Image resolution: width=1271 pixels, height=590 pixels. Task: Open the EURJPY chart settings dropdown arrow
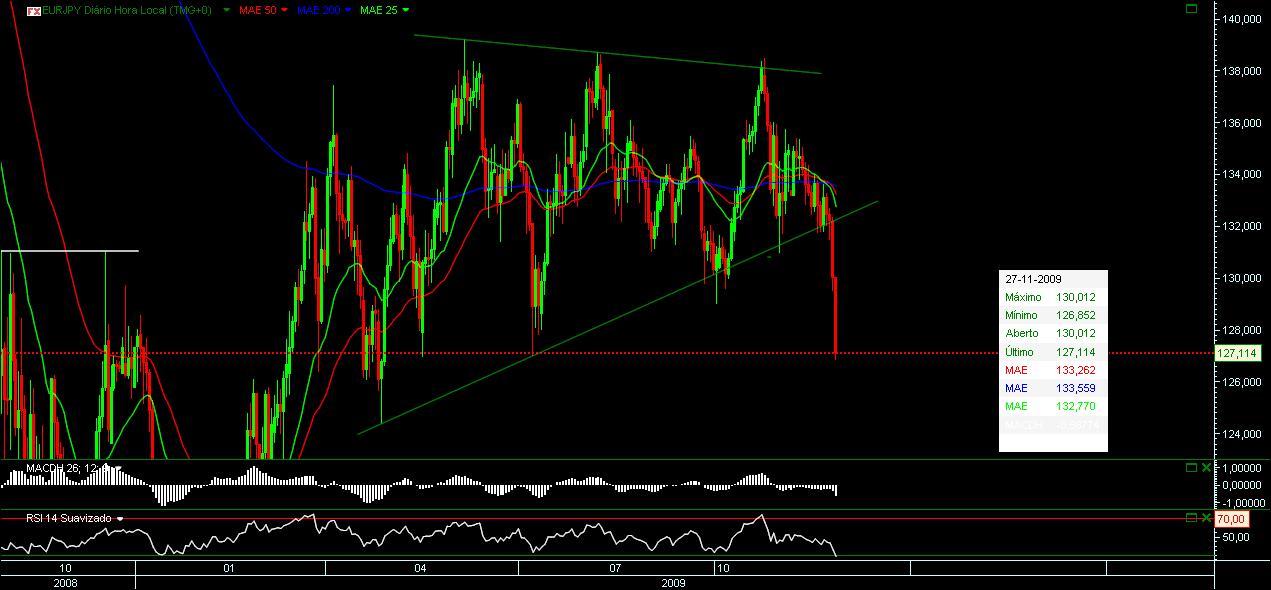[x=226, y=10]
